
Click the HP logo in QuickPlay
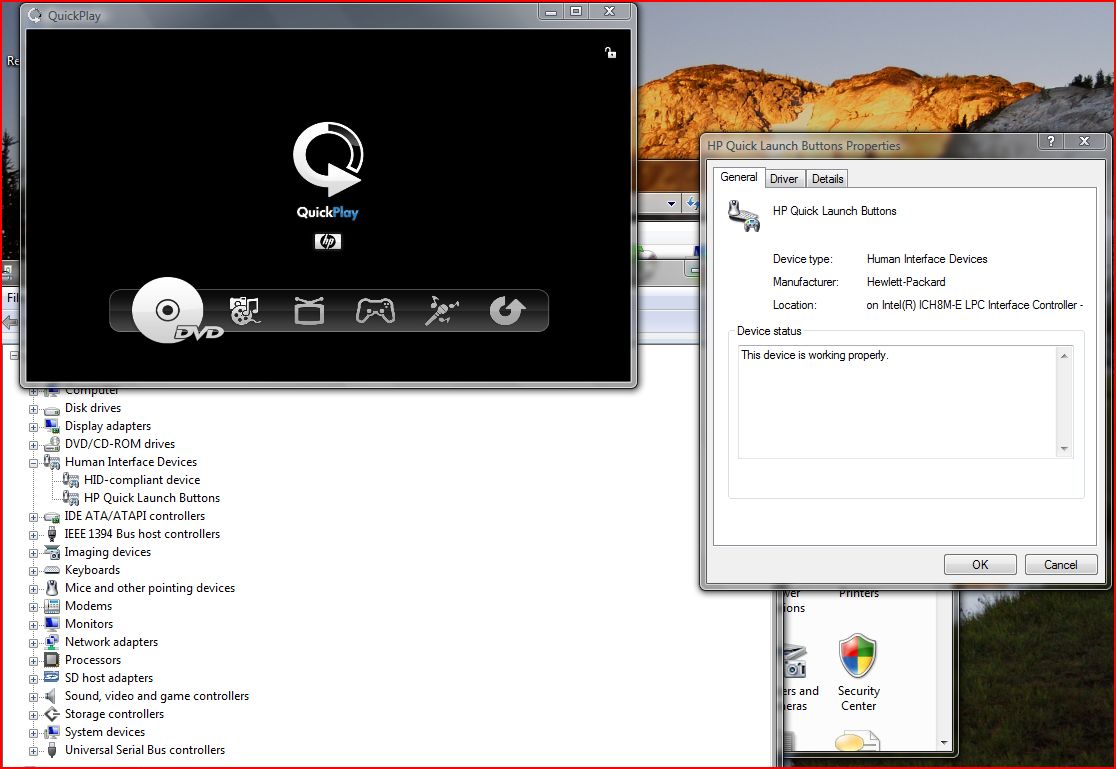(328, 241)
